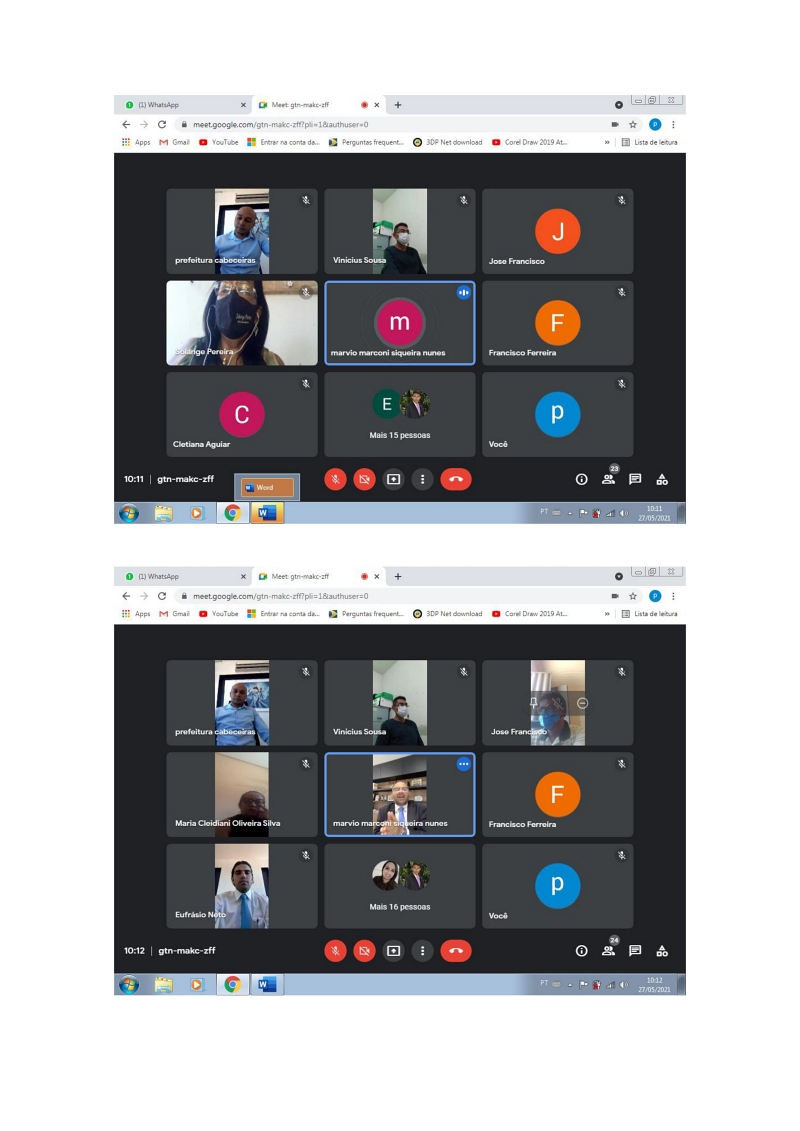Screen dimensions: 800x1131
Task: Click present screen in the lower meeting window
Action: tap(394, 951)
